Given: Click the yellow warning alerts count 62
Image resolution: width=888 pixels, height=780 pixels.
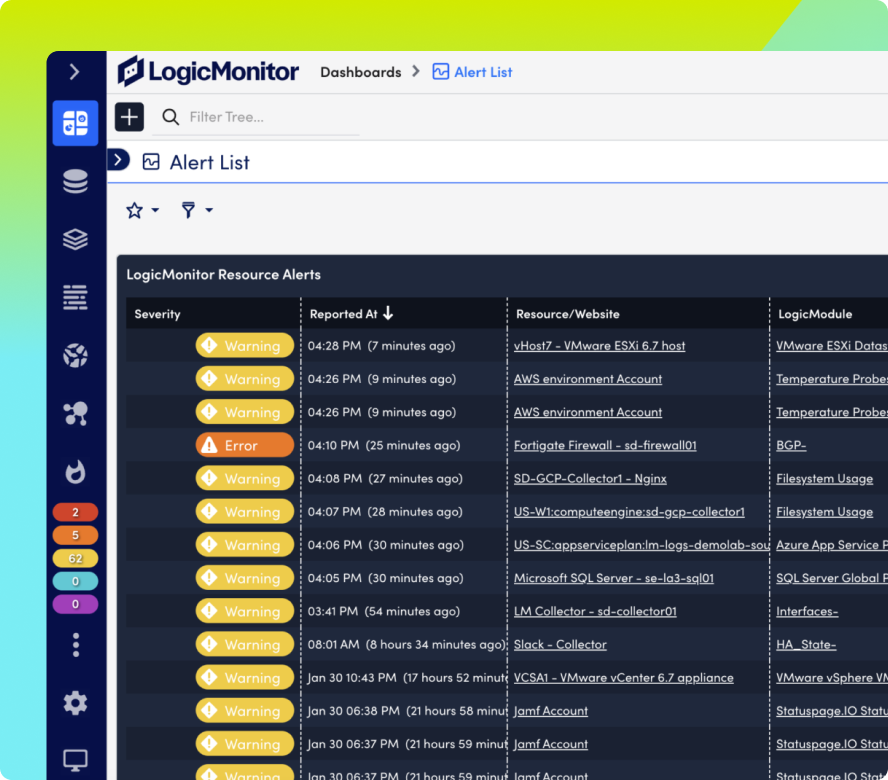Looking at the screenshot, I should click(75, 559).
